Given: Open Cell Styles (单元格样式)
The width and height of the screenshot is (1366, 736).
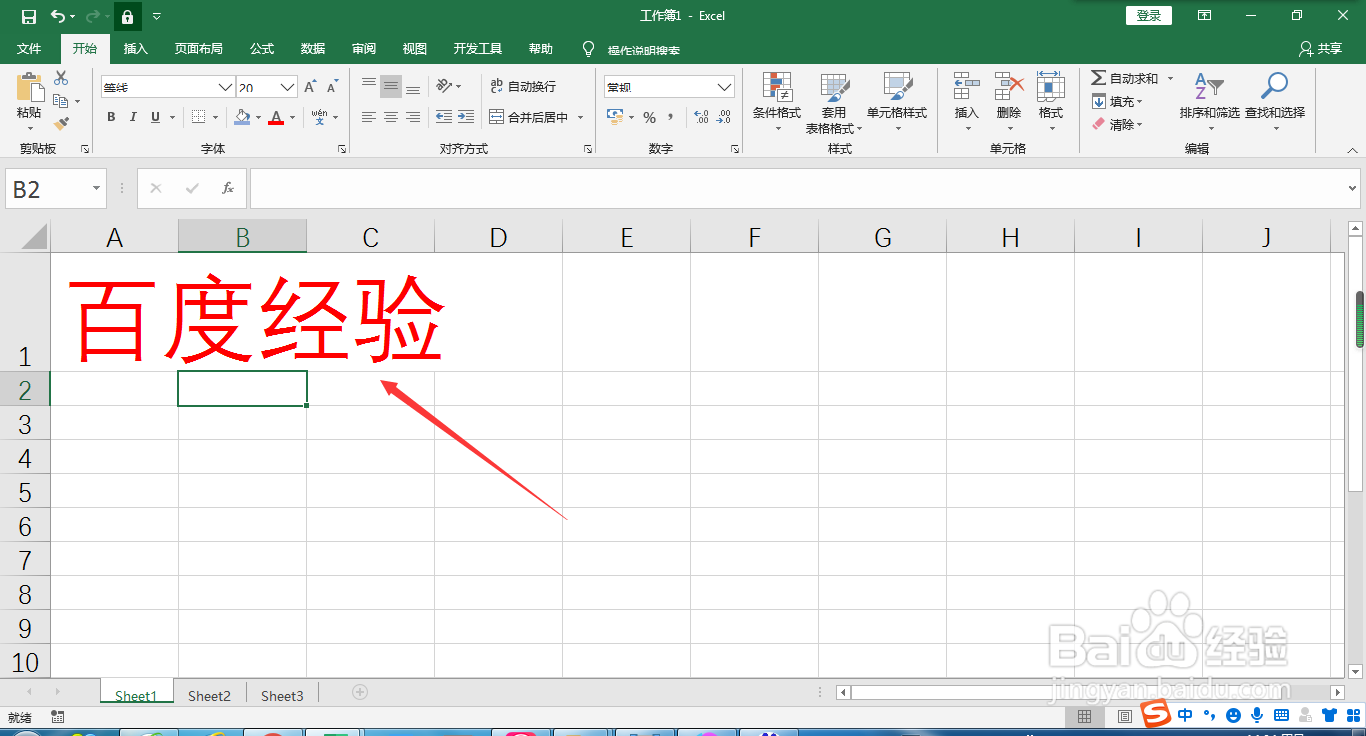Looking at the screenshot, I should pyautogui.click(x=897, y=101).
